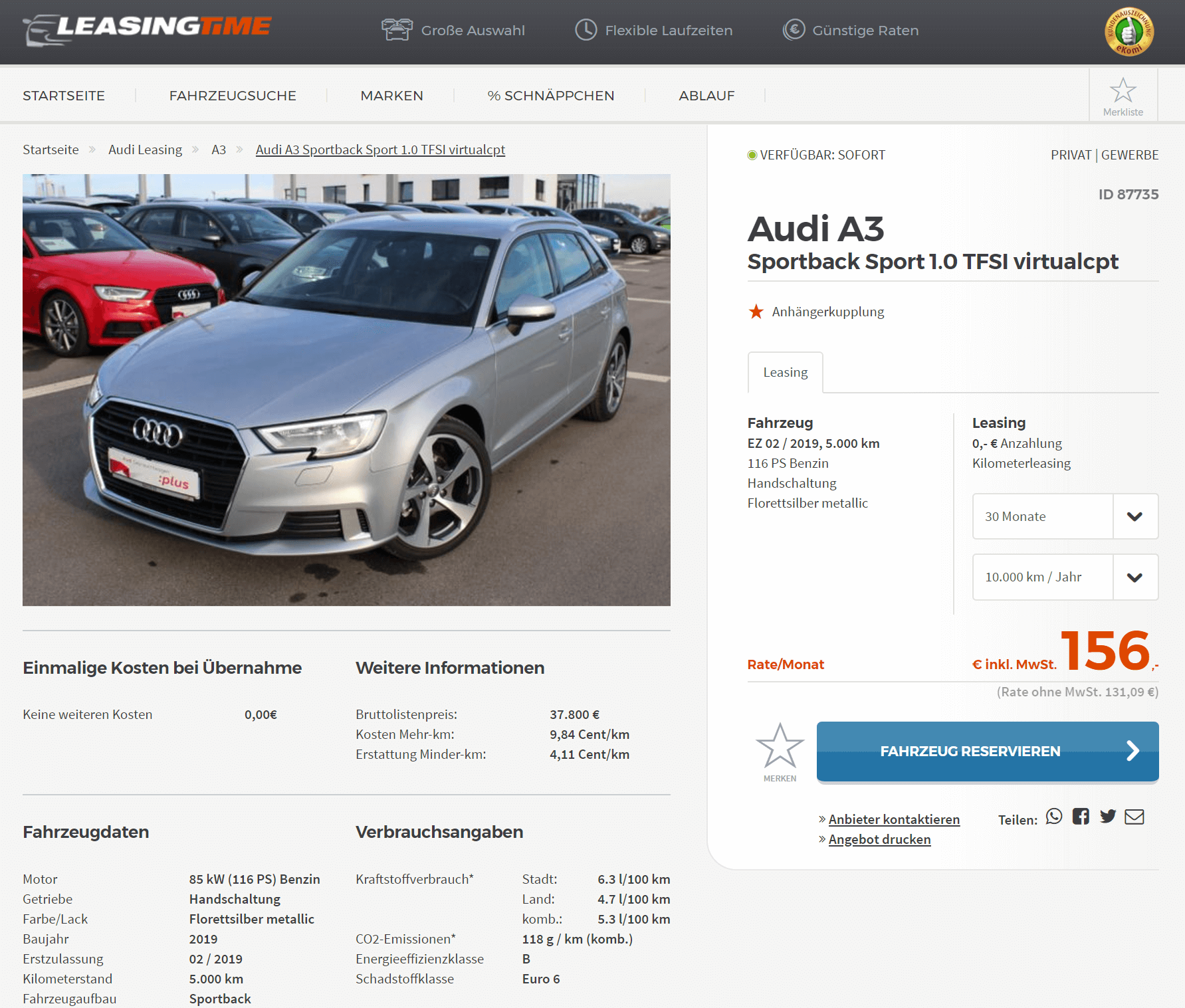Click the Günstige Raten header text

[865, 31]
